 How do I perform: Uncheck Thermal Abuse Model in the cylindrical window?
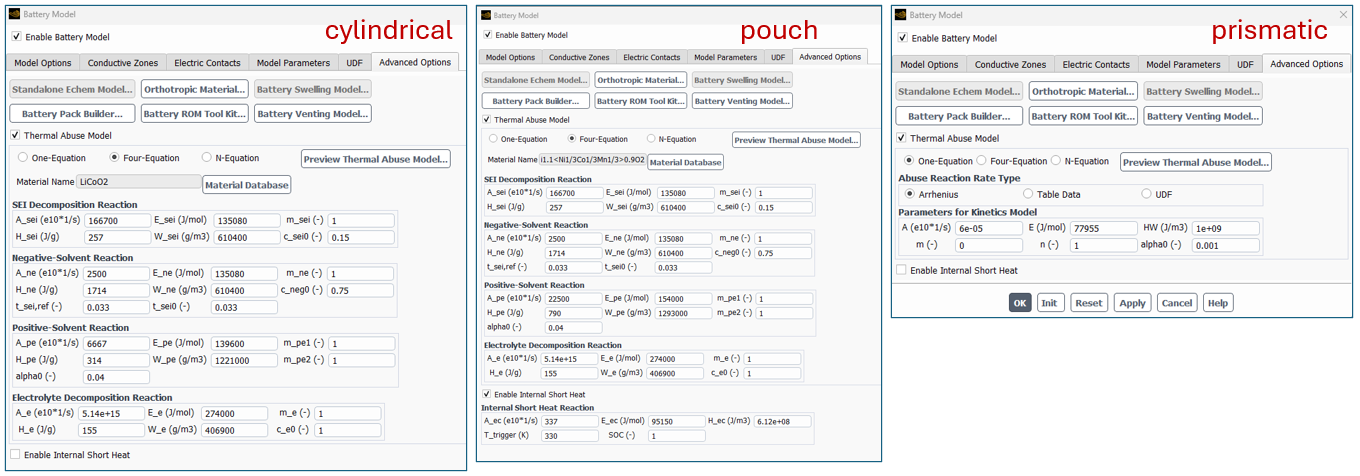pos(16,135)
